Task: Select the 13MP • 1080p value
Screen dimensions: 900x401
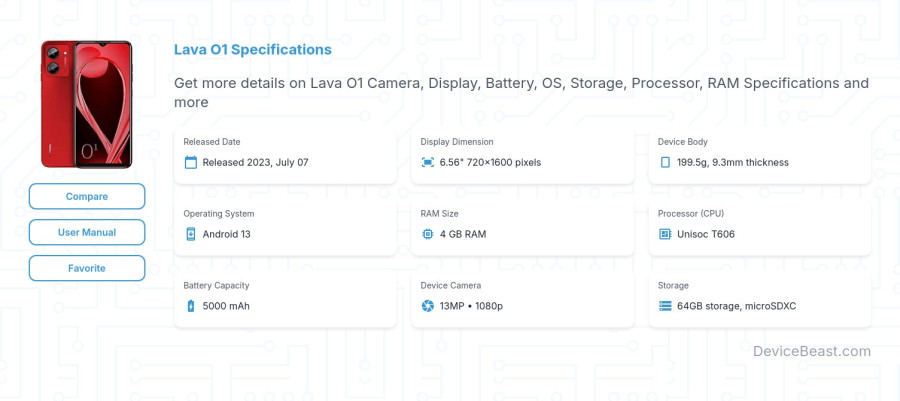Action: (x=471, y=306)
